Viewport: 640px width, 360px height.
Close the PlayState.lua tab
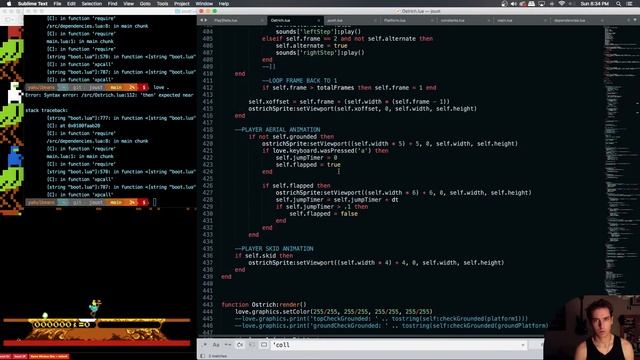[x=262, y=20]
